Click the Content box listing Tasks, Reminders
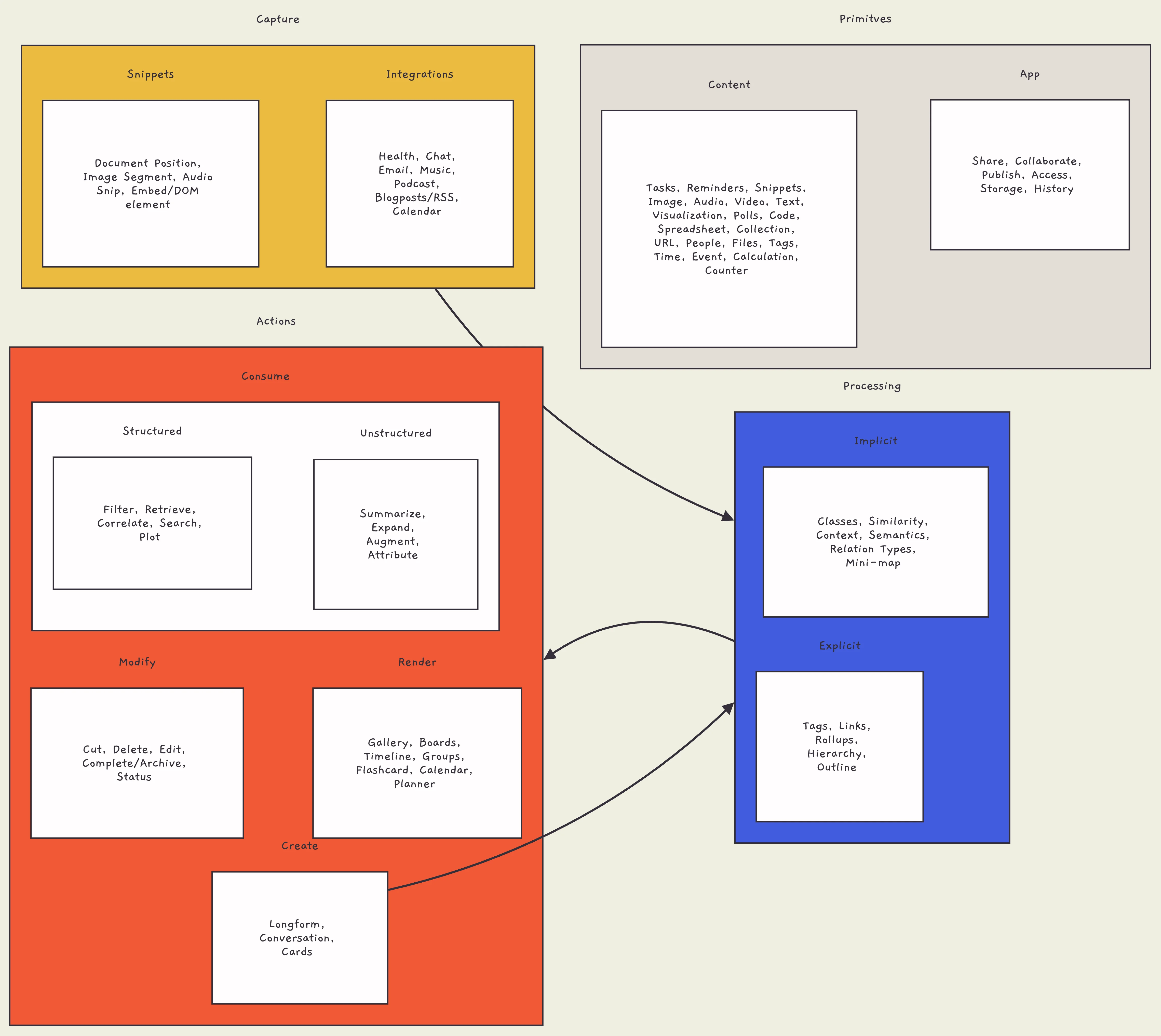Image resolution: width=1161 pixels, height=1036 pixels. tap(728, 229)
